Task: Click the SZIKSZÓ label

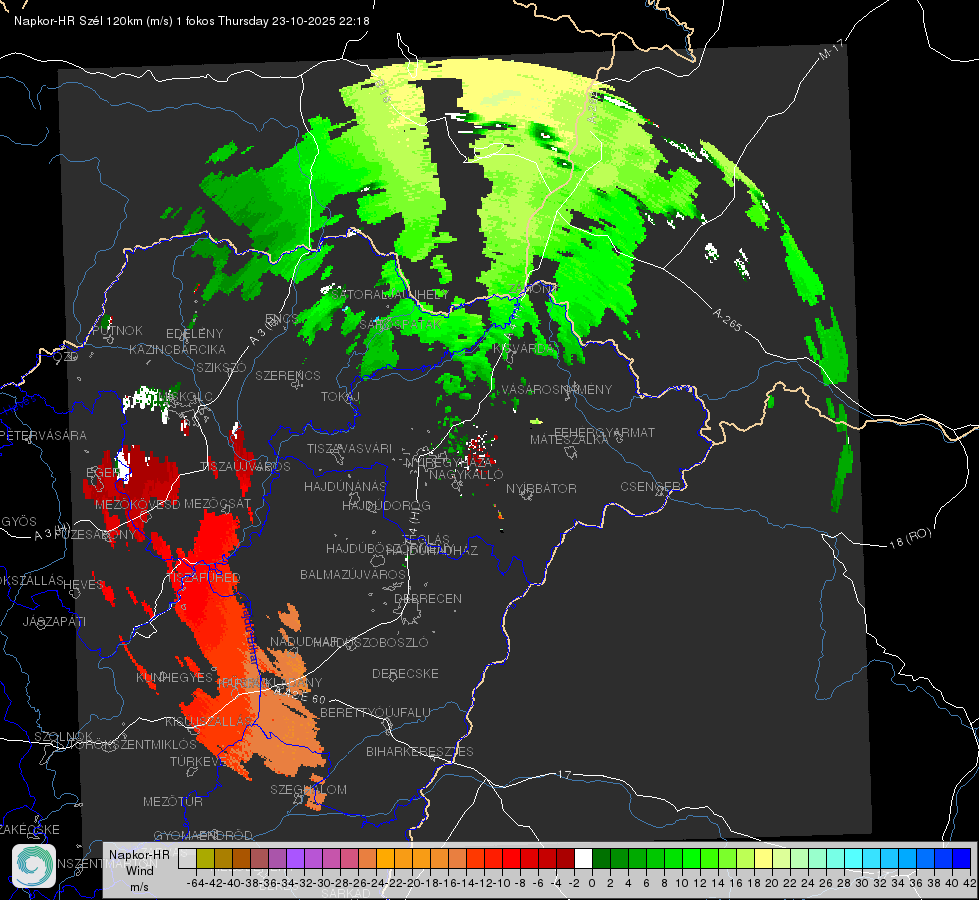Action: [221, 367]
